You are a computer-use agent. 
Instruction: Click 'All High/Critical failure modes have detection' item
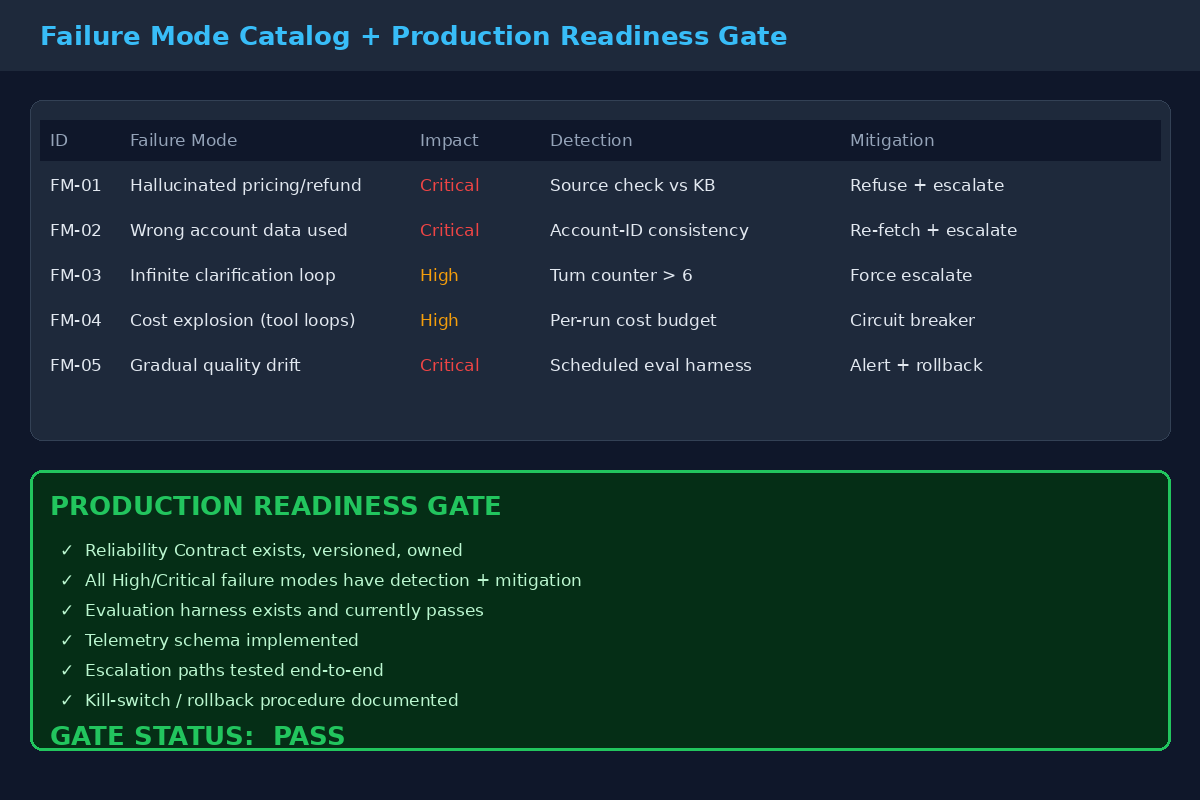(x=333, y=581)
